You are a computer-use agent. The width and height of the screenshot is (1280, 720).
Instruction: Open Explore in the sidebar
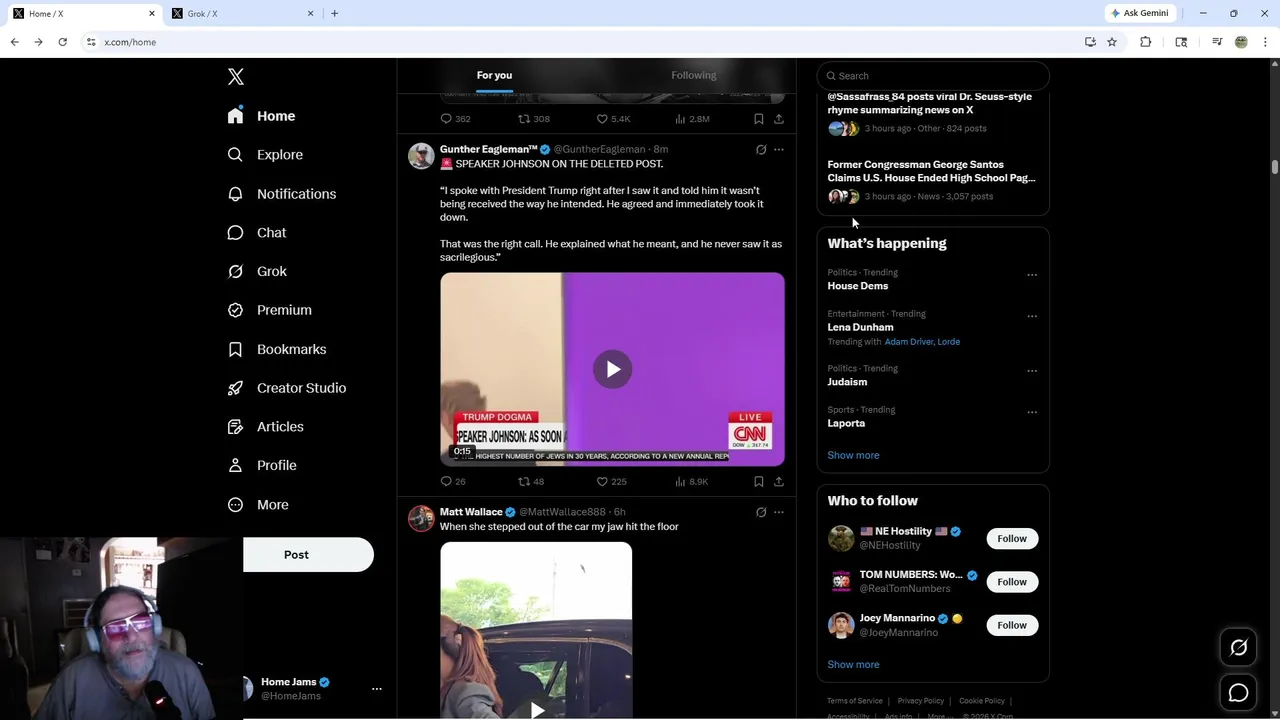click(x=265, y=155)
